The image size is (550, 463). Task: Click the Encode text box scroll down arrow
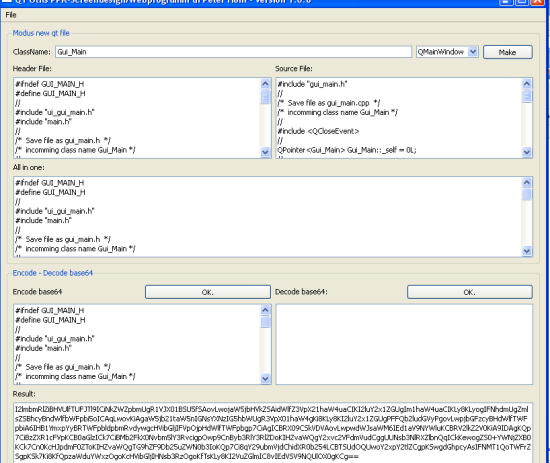click(265, 378)
